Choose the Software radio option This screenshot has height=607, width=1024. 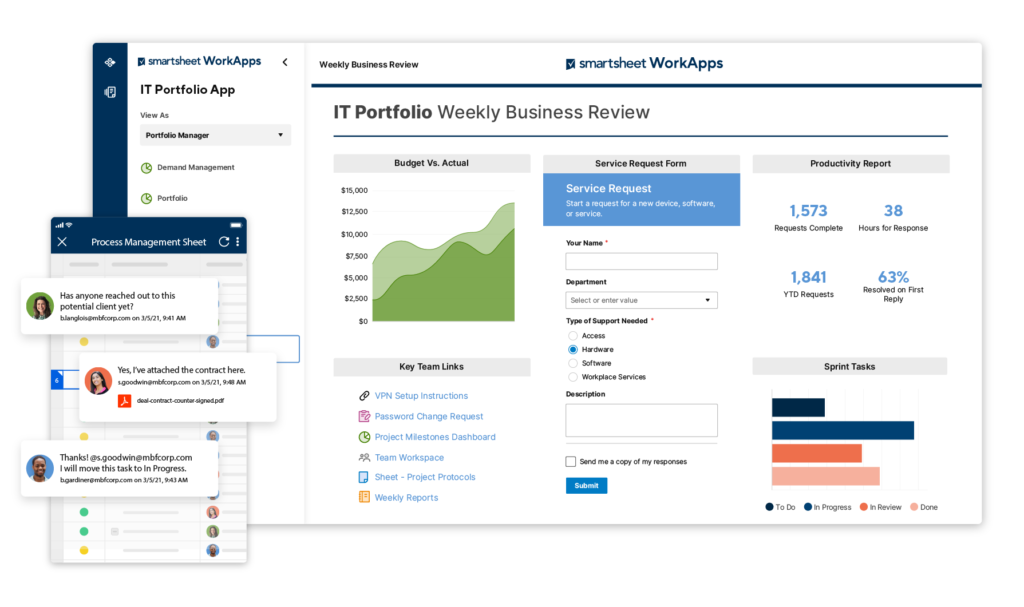tap(573, 363)
